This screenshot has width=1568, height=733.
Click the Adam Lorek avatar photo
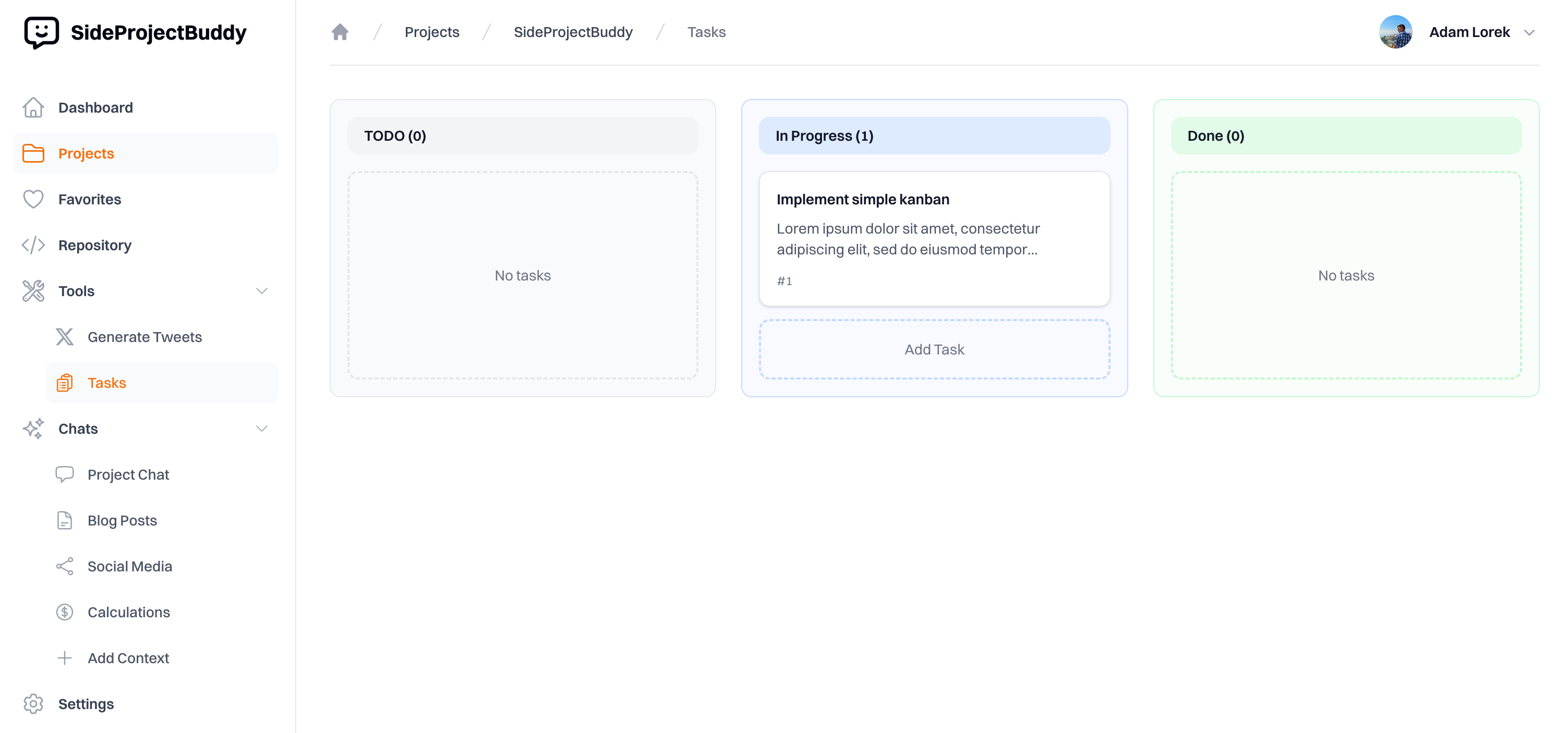pos(1395,32)
